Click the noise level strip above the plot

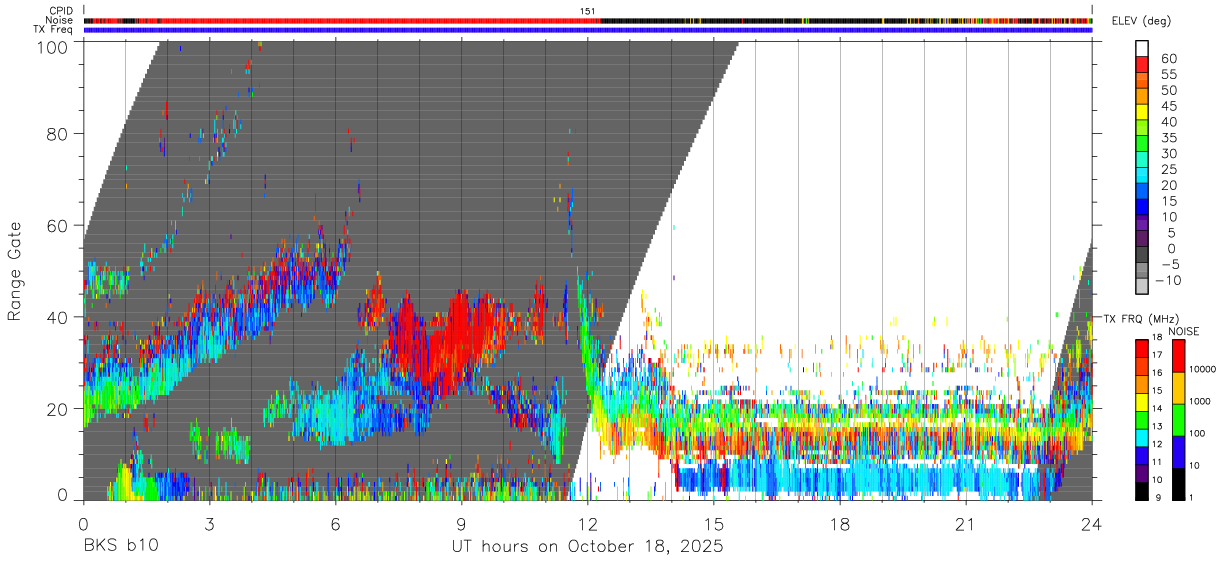tap(588, 20)
